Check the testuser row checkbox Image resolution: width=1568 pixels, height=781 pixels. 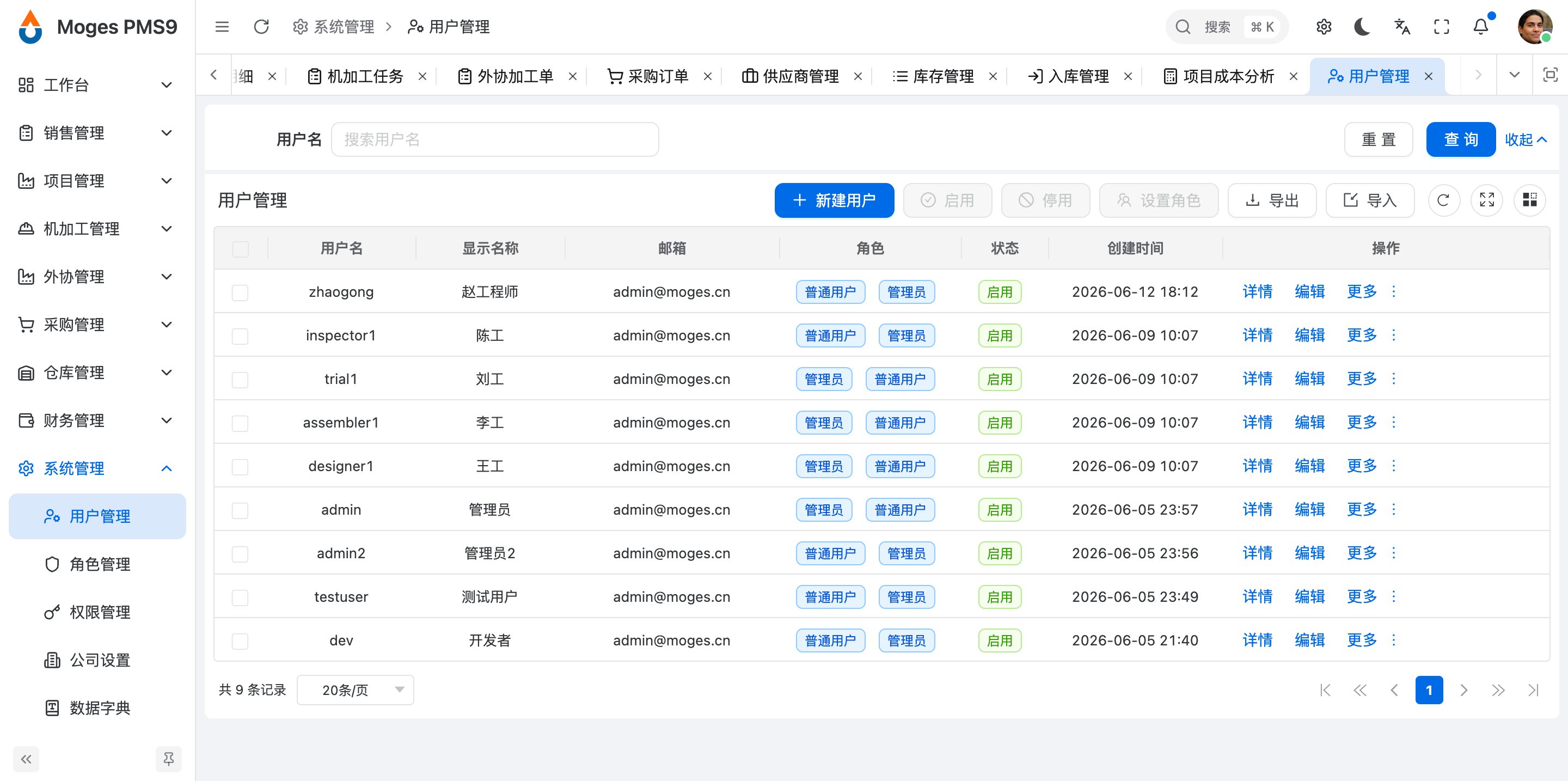point(241,597)
